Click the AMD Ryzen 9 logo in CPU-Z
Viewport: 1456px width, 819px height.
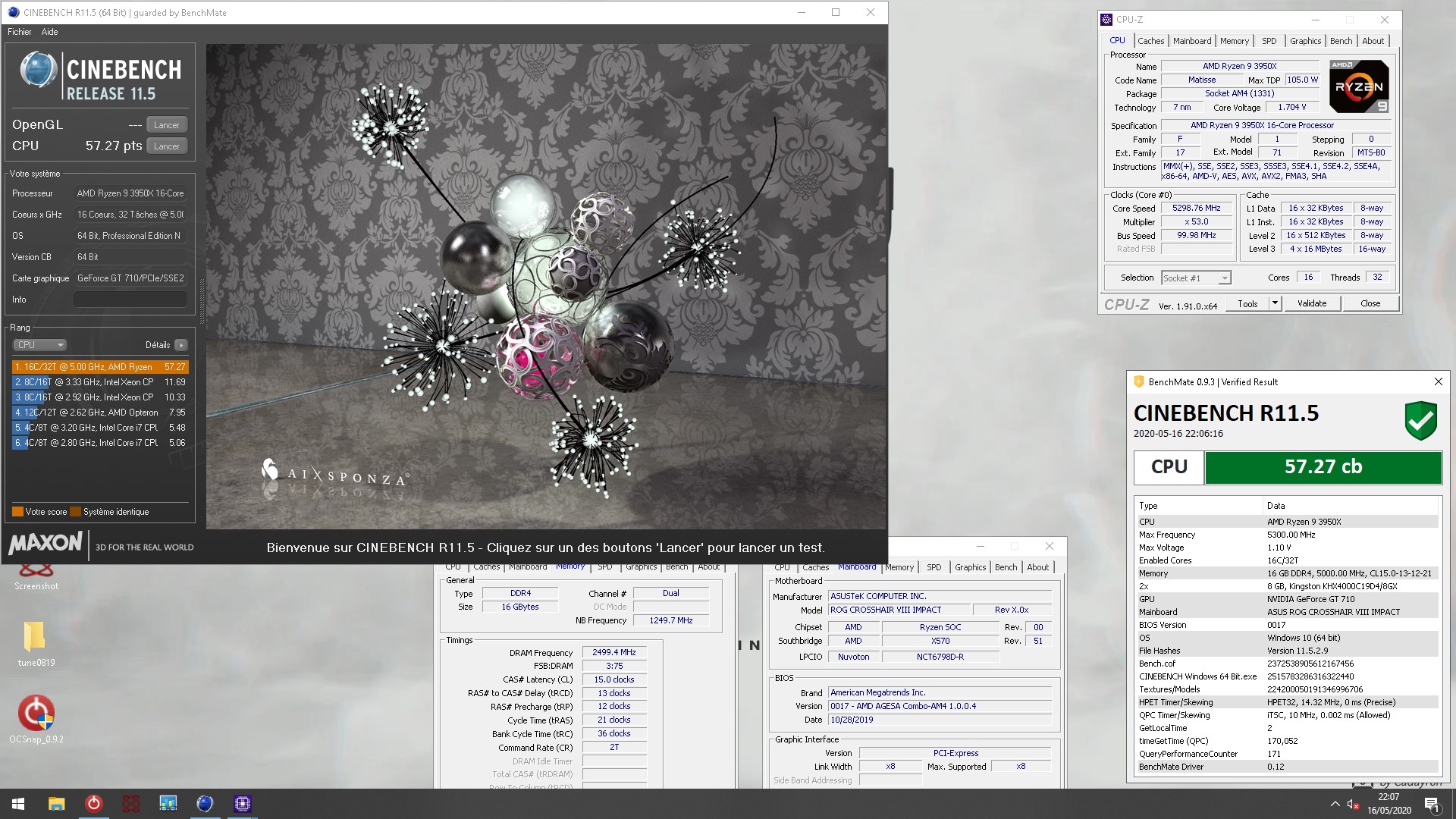tap(1360, 86)
